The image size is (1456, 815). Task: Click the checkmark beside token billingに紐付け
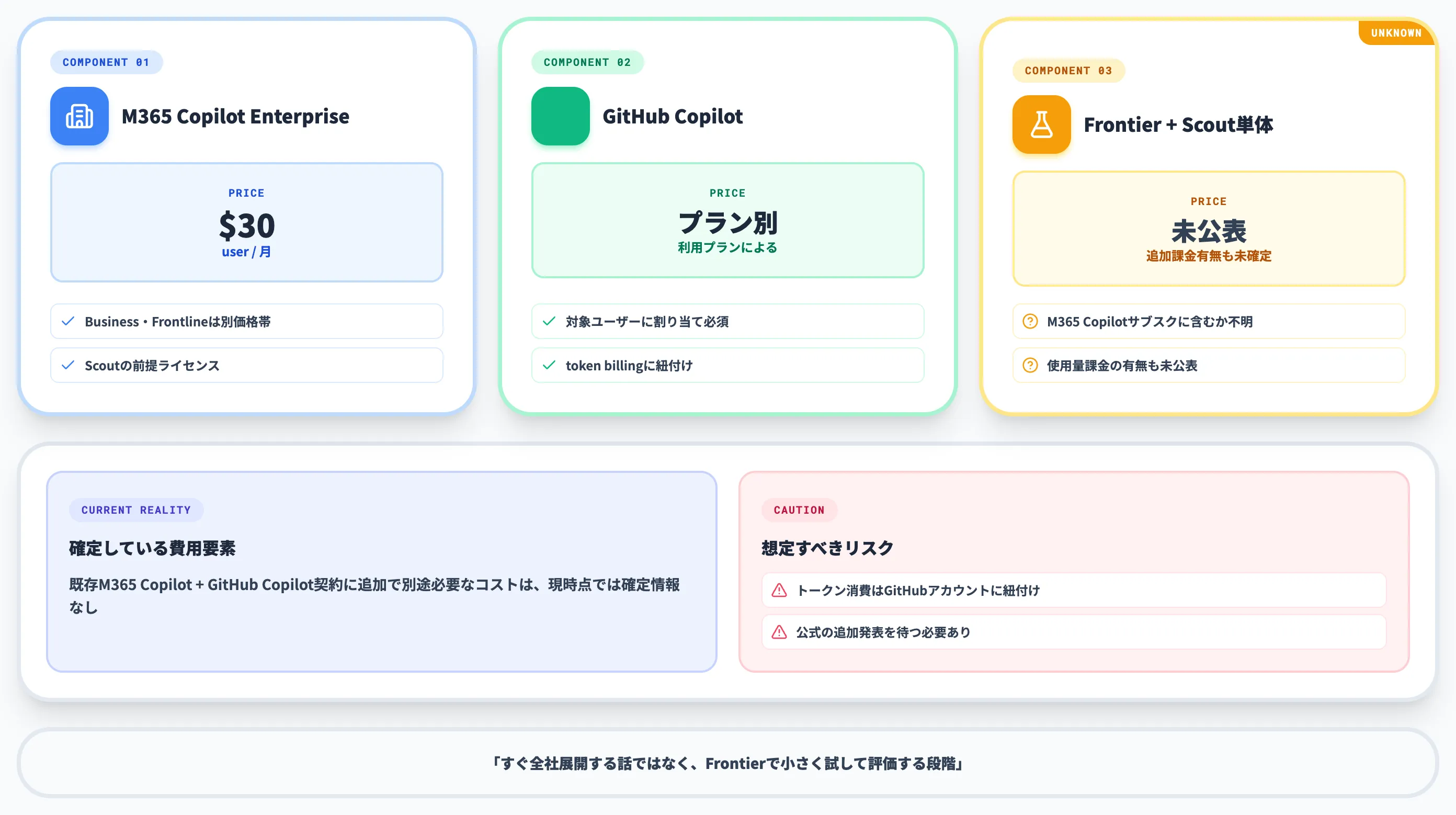tap(549, 365)
